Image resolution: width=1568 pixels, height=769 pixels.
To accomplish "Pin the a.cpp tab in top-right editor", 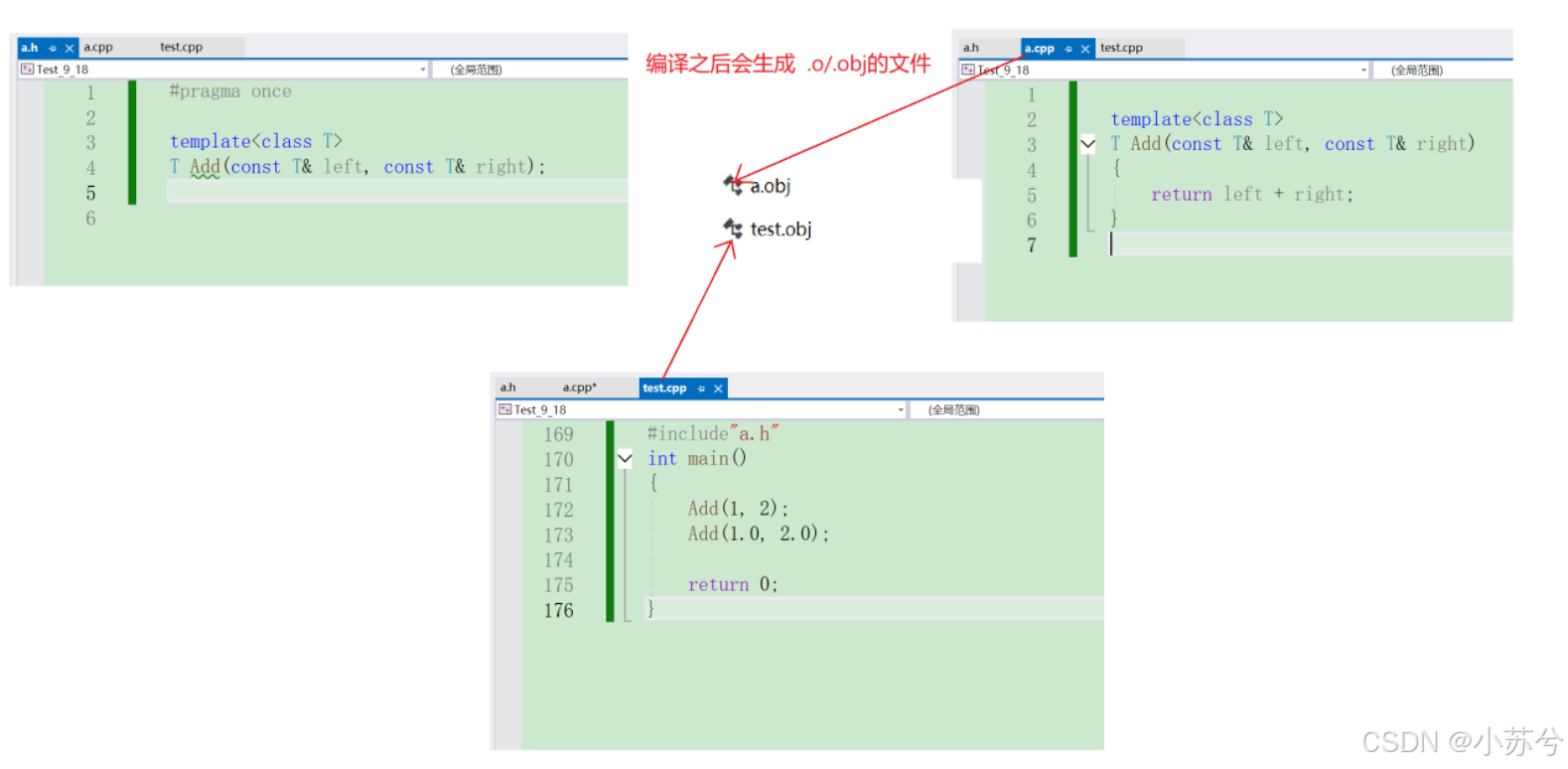I will 1069,49.
